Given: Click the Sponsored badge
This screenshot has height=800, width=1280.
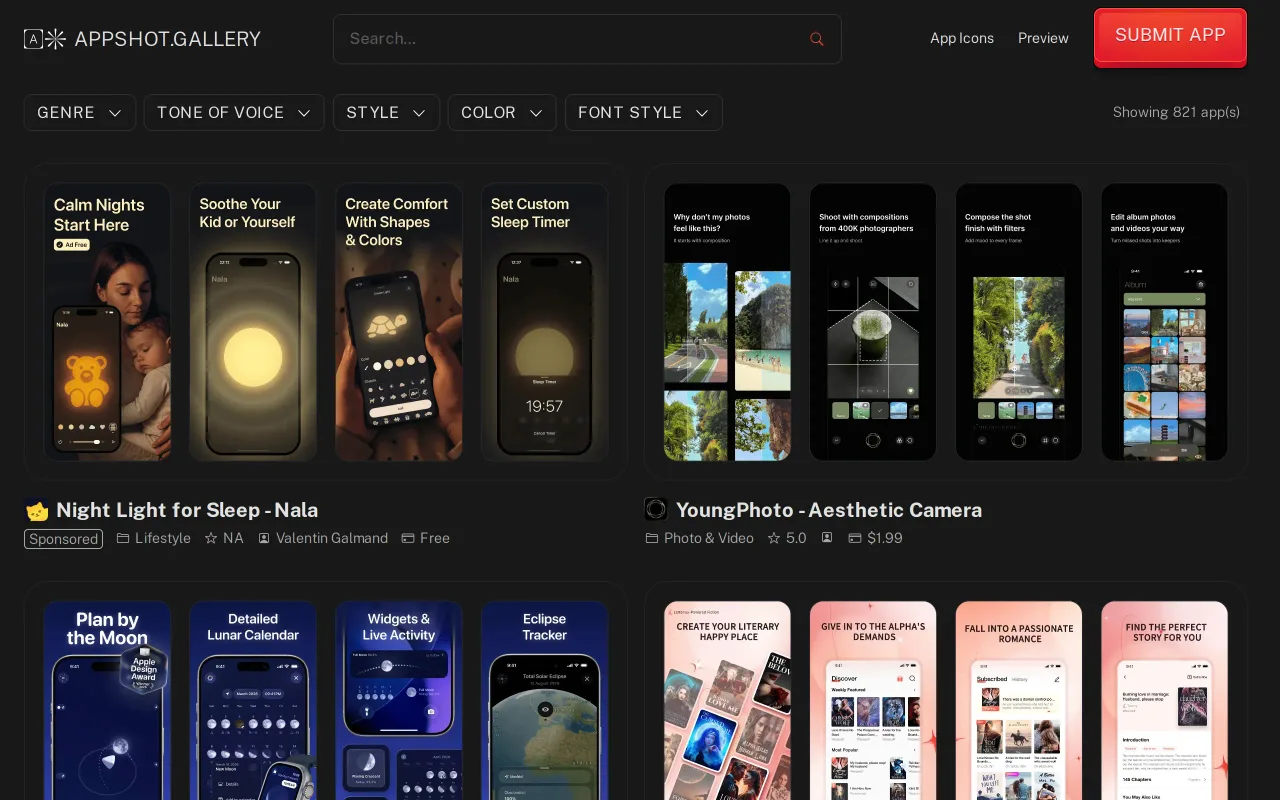Looking at the screenshot, I should click(x=63, y=539).
